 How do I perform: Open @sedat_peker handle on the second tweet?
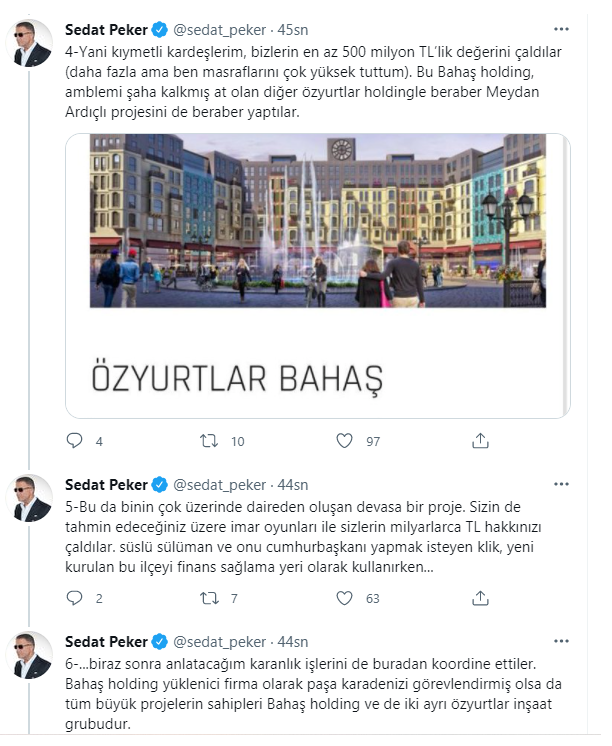click(x=219, y=485)
